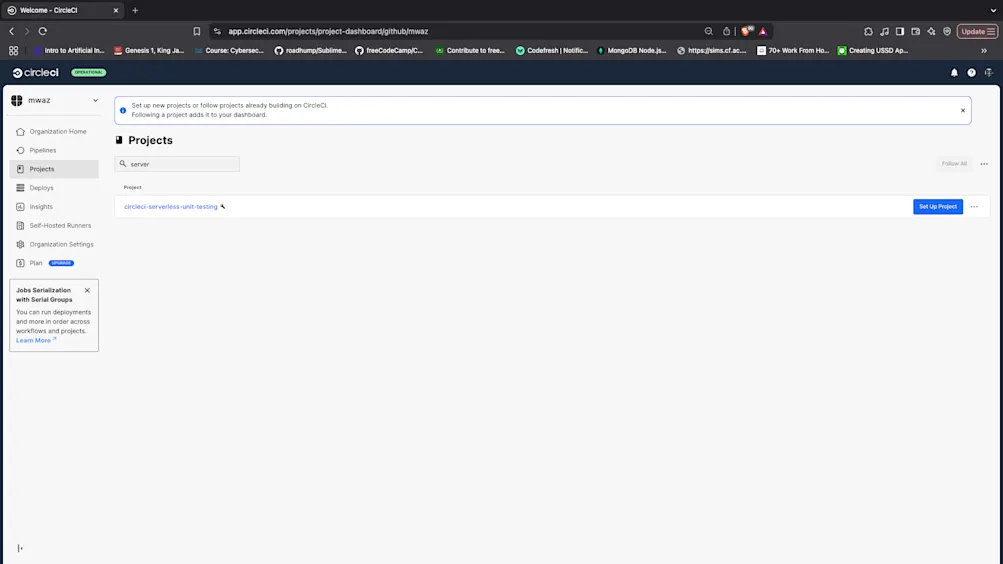Open the bookmarks apps grid icon

pos(13,51)
